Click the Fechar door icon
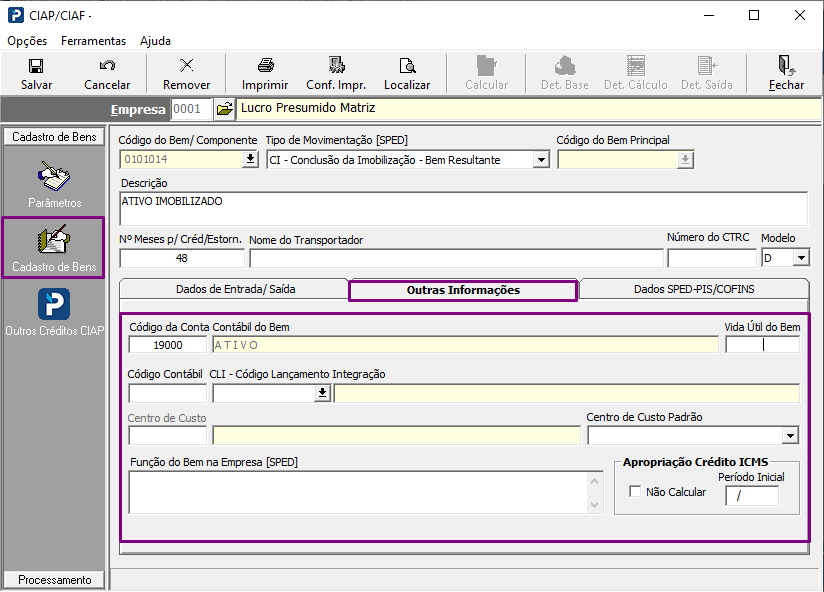Image resolution: width=824 pixels, height=592 pixels. click(x=786, y=66)
